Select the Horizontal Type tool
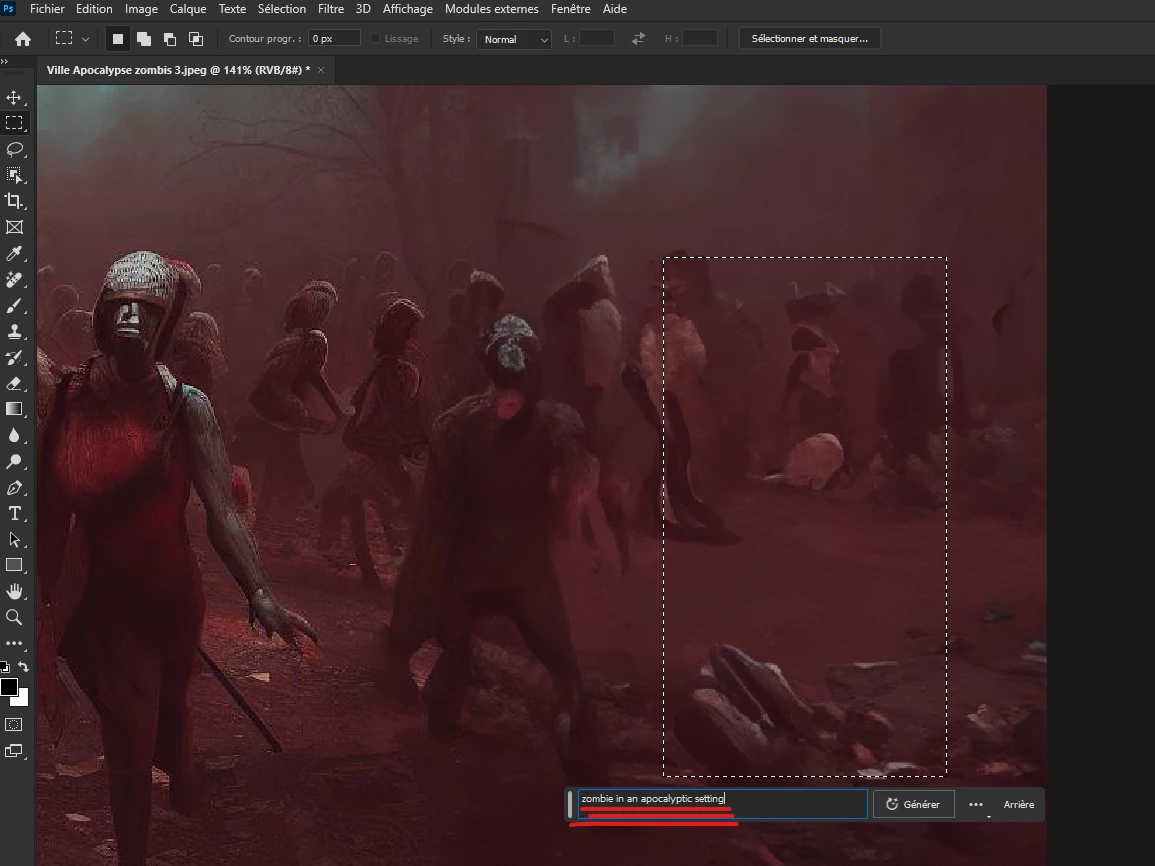This screenshot has height=866, width=1155. (x=14, y=513)
